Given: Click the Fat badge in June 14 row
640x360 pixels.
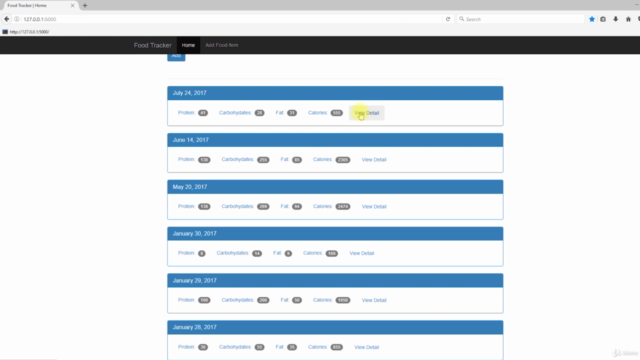Looking at the screenshot, I should [x=297, y=160].
